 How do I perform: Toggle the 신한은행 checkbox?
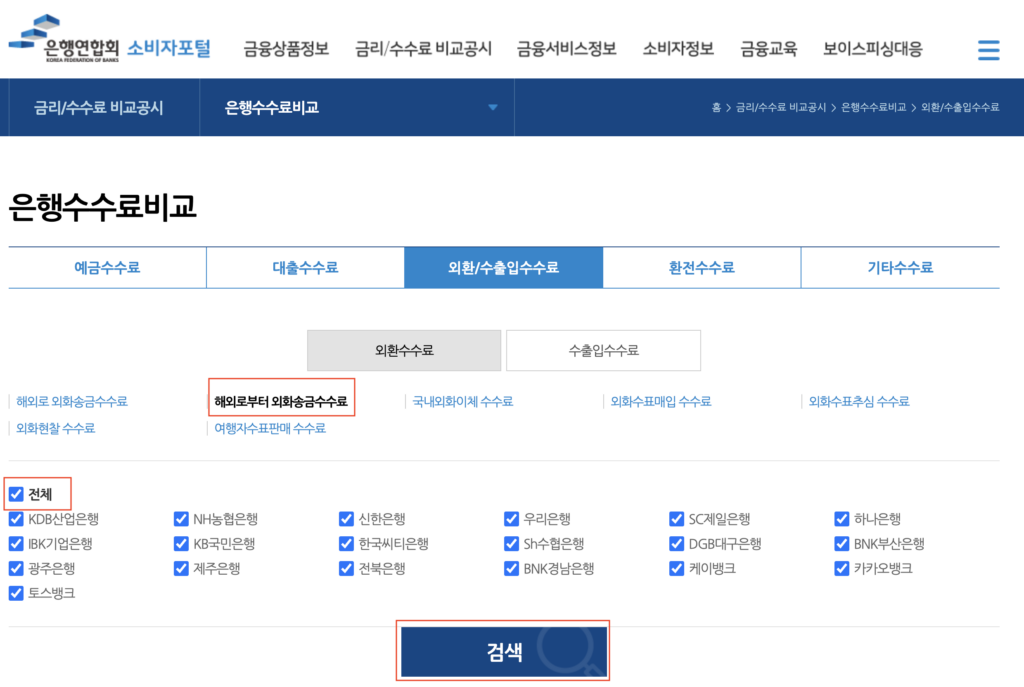click(346, 519)
